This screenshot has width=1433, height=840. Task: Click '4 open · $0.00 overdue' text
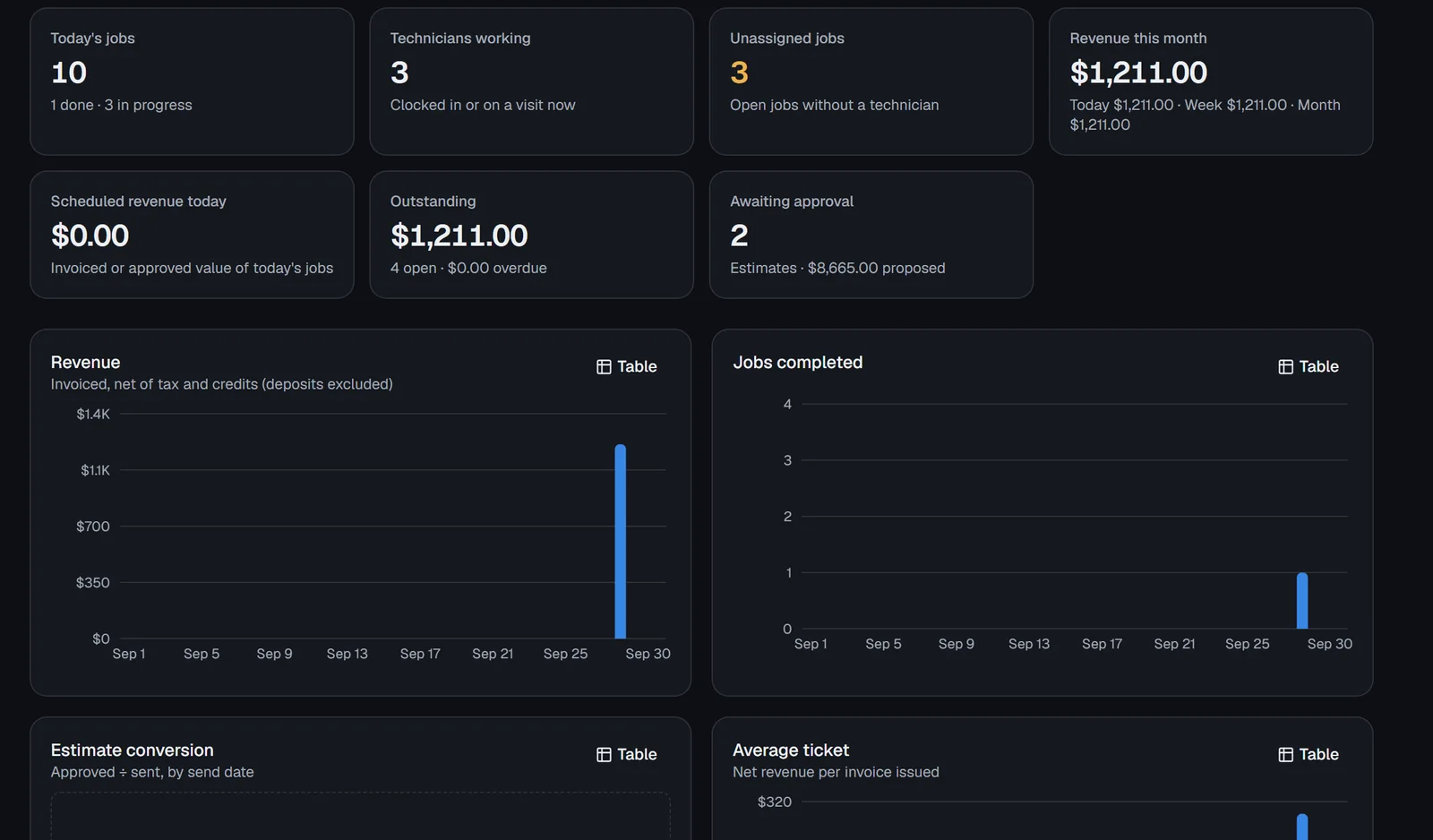coord(468,268)
